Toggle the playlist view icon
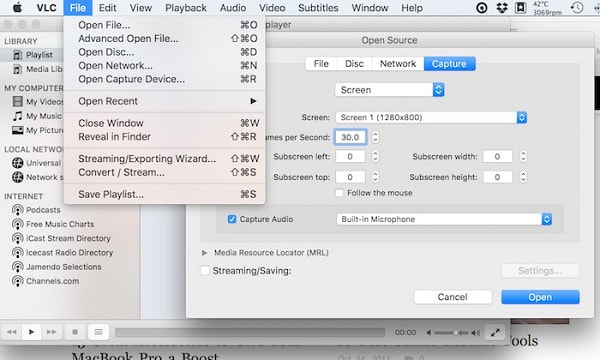This screenshot has height=360, width=600. tap(98, 332)
